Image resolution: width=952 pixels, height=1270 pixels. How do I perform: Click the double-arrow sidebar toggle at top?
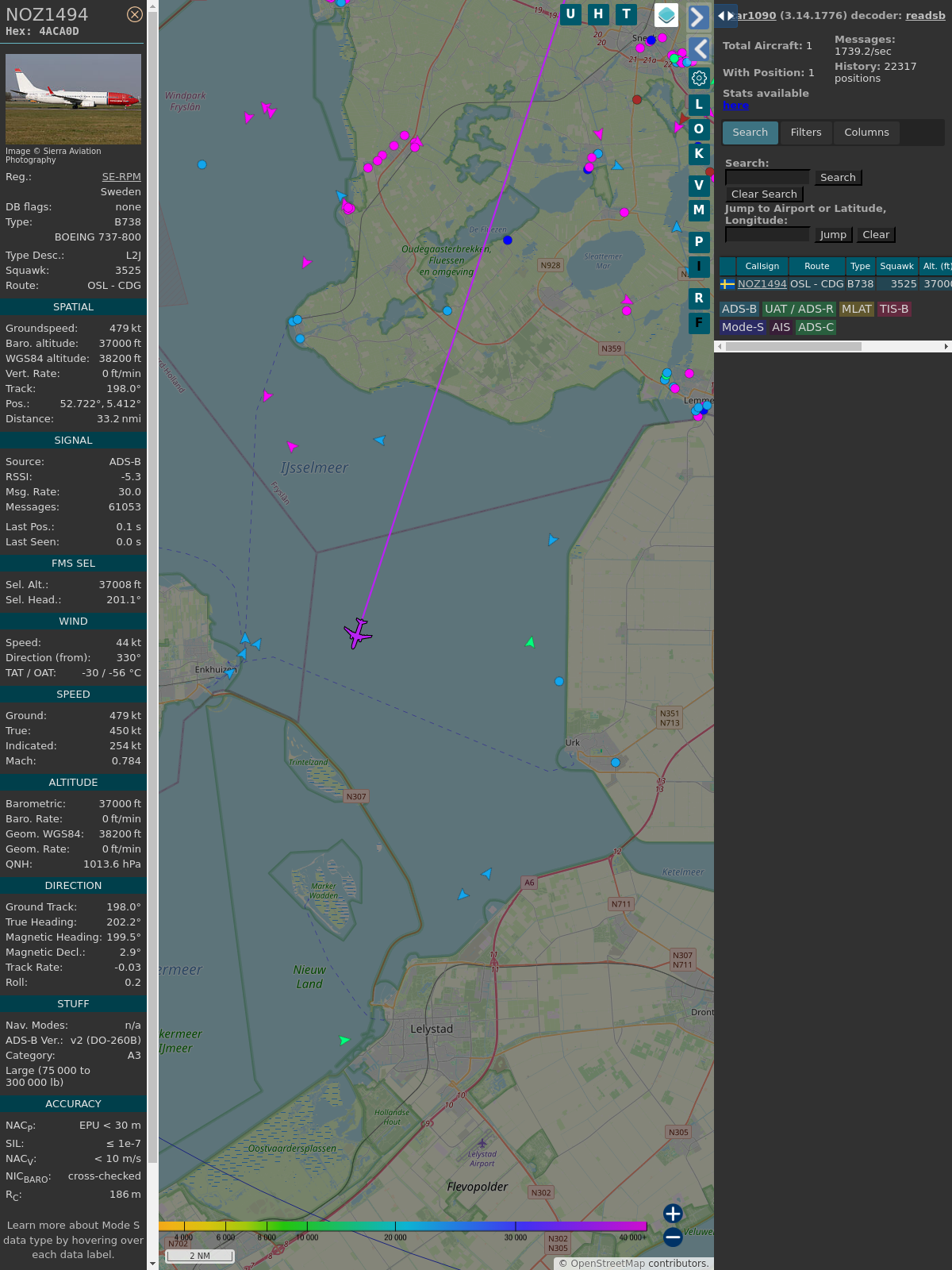pyautogui.click(x=725, y=16)
